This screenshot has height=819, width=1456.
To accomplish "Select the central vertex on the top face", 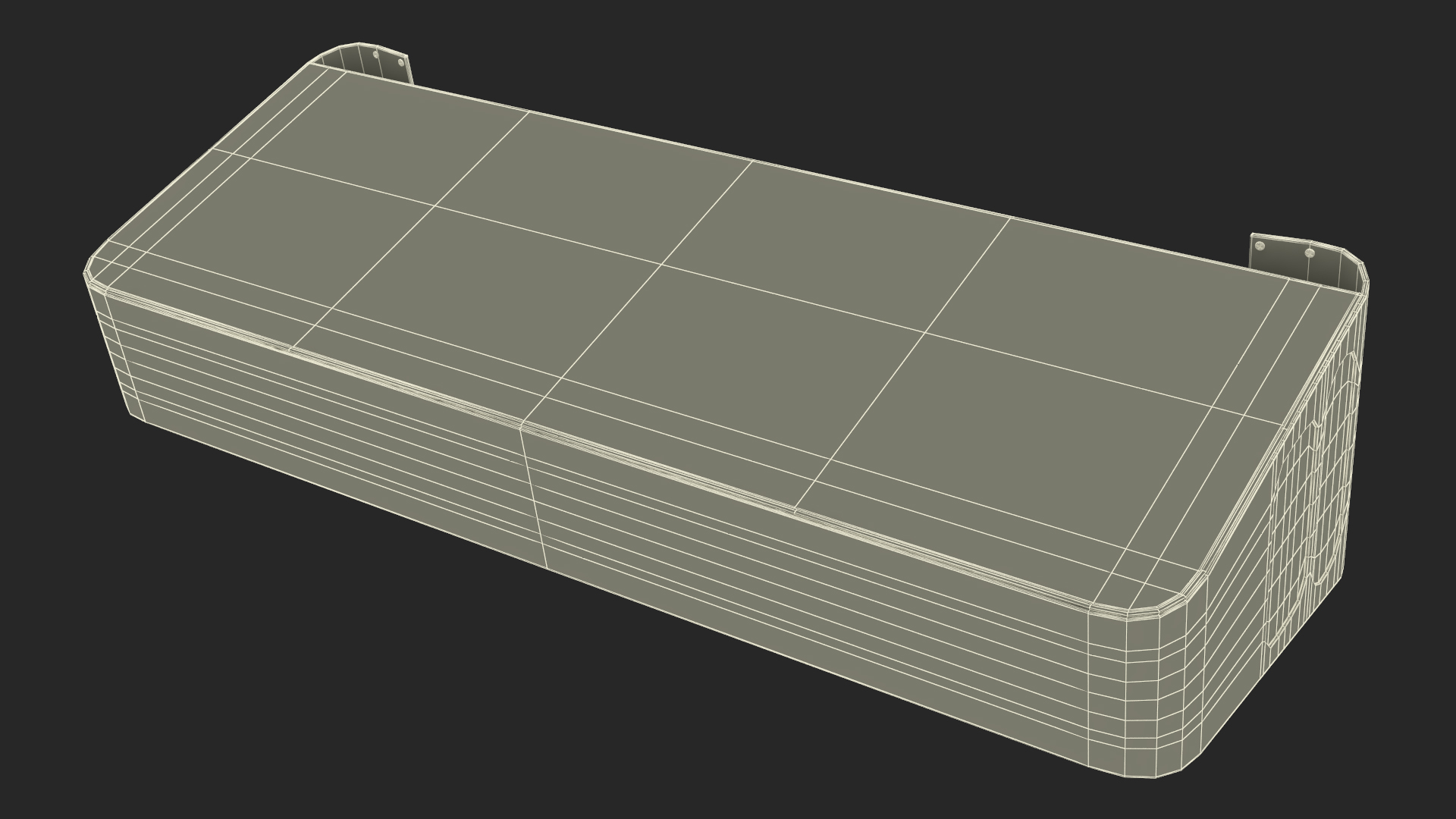I will [661, 263].
